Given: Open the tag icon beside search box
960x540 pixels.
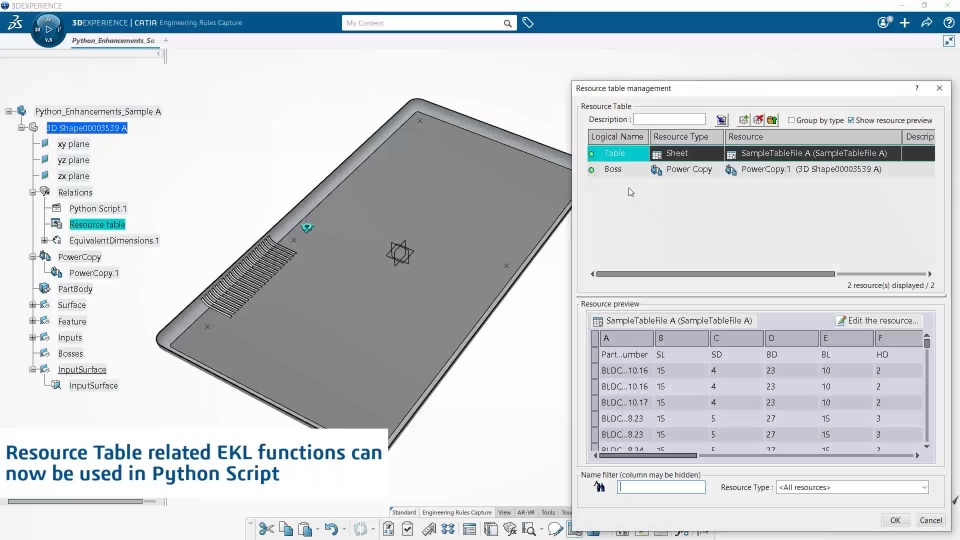Looking at the screenshot, I should pos(528,23).
